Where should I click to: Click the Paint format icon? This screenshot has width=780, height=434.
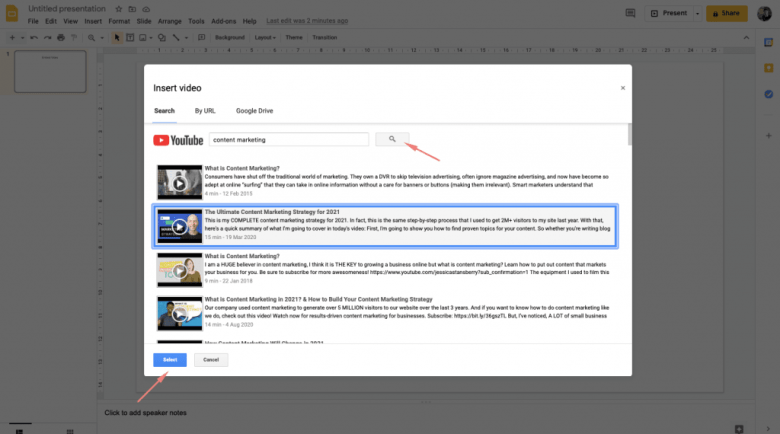point(74,37)
